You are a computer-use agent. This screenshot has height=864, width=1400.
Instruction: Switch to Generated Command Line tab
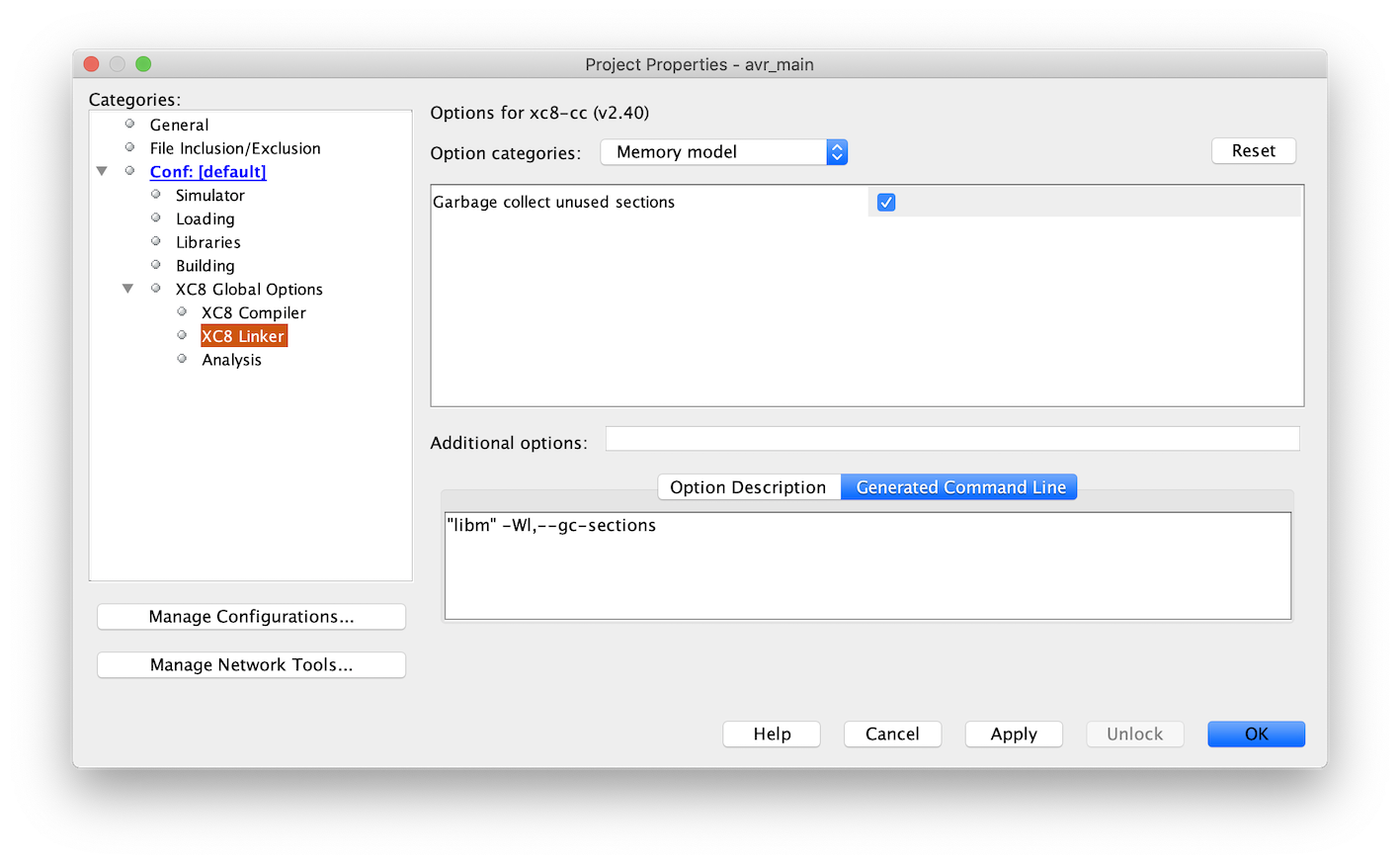959,487
